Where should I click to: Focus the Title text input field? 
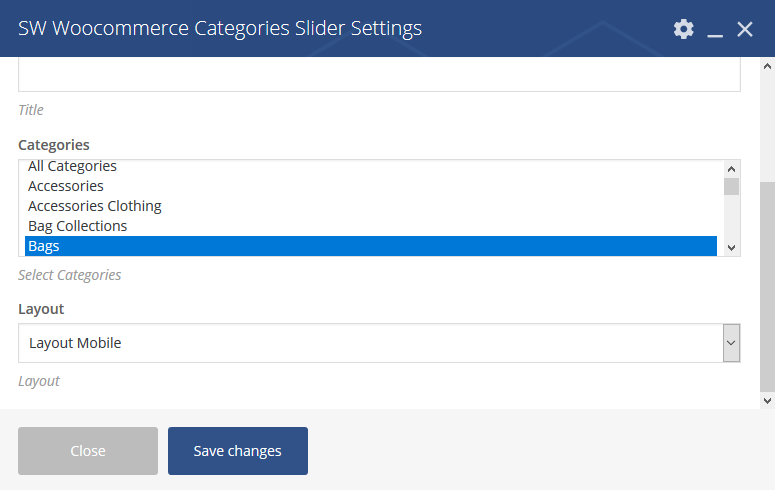click(x=379, y=74)
